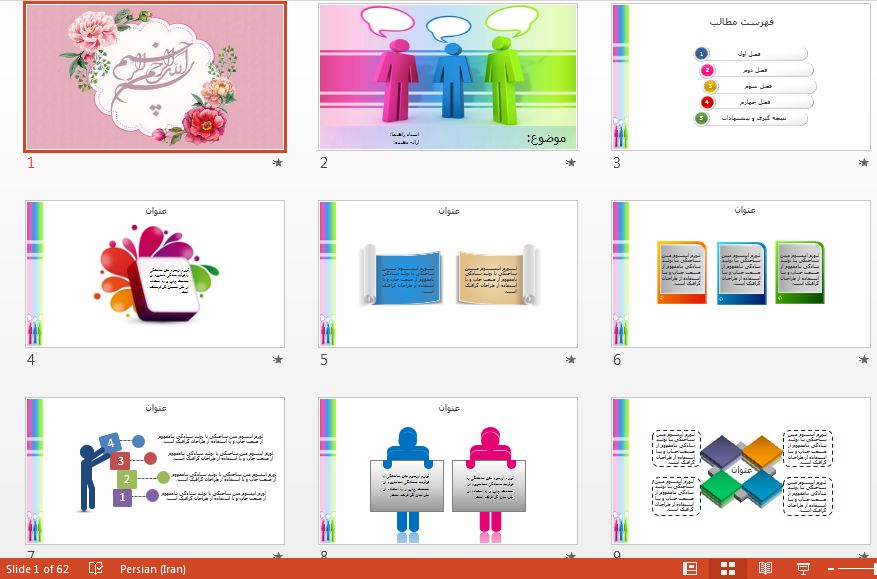
Task: Click the 'Slide 1 of 62' indicator
Action: tap(38, 568)
